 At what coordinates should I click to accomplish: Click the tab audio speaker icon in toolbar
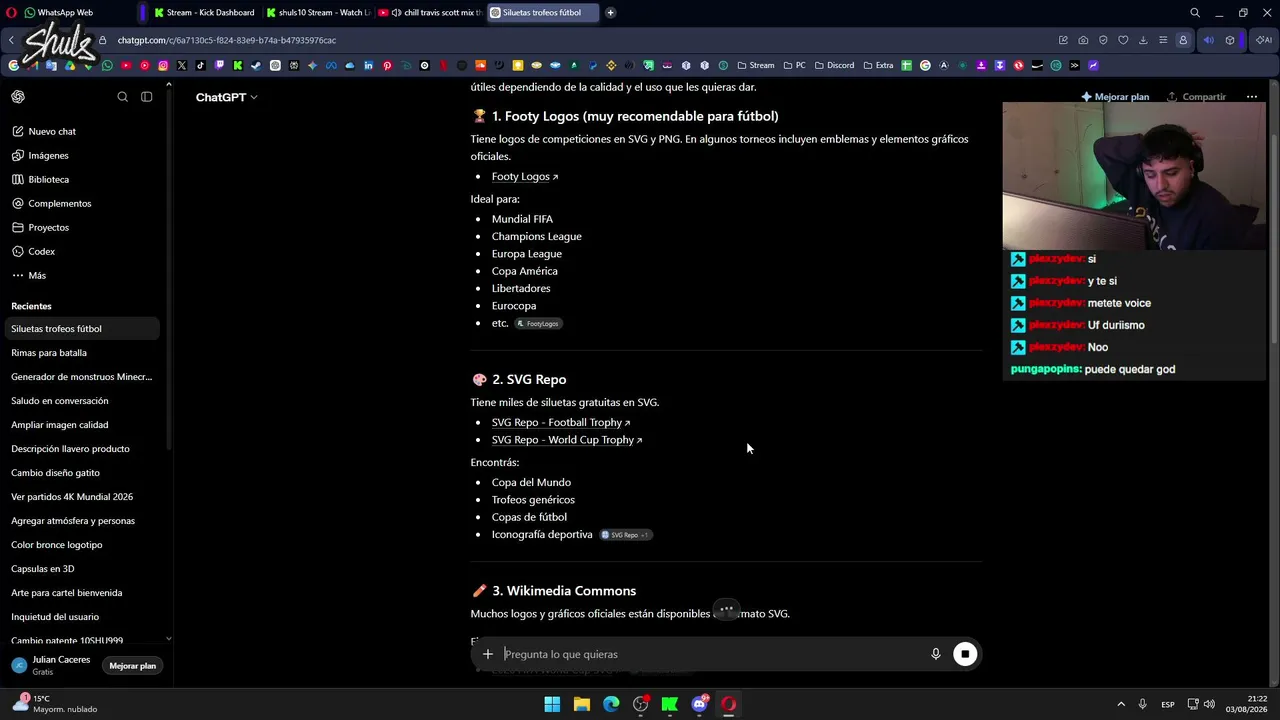1208,40
